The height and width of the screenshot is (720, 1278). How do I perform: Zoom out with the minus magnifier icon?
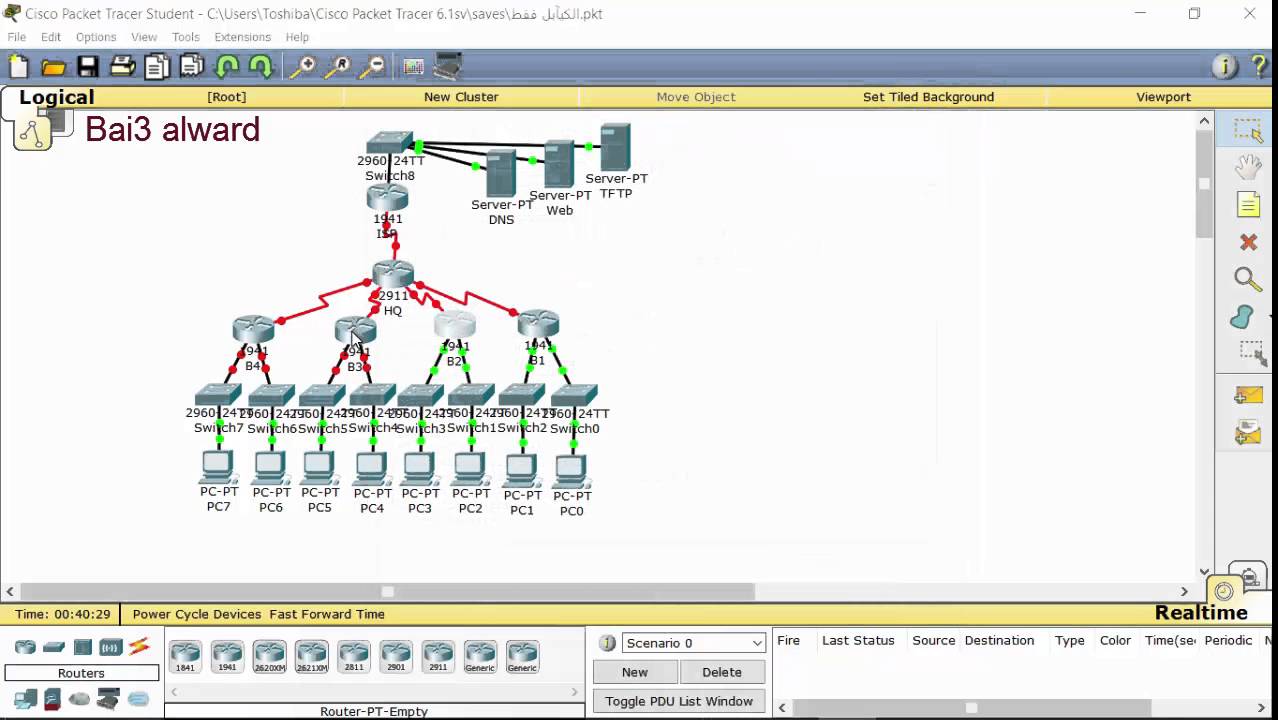coord(372,67)
